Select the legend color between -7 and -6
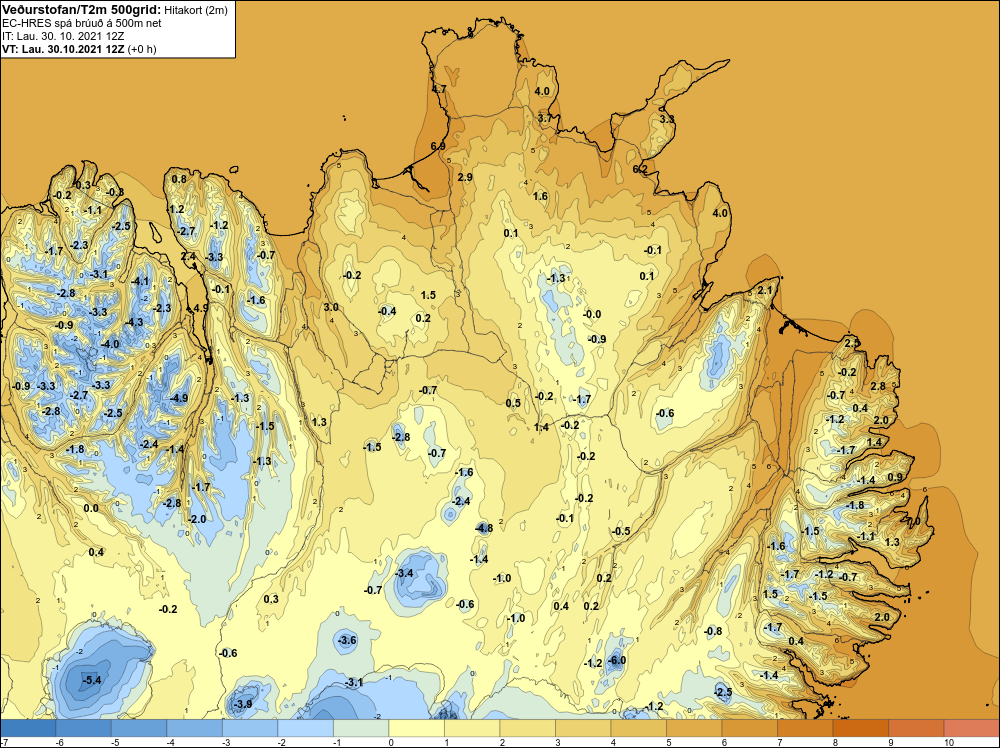This screenshot has height=748, width=1000. pyautogui.click(x=28, y=728)
